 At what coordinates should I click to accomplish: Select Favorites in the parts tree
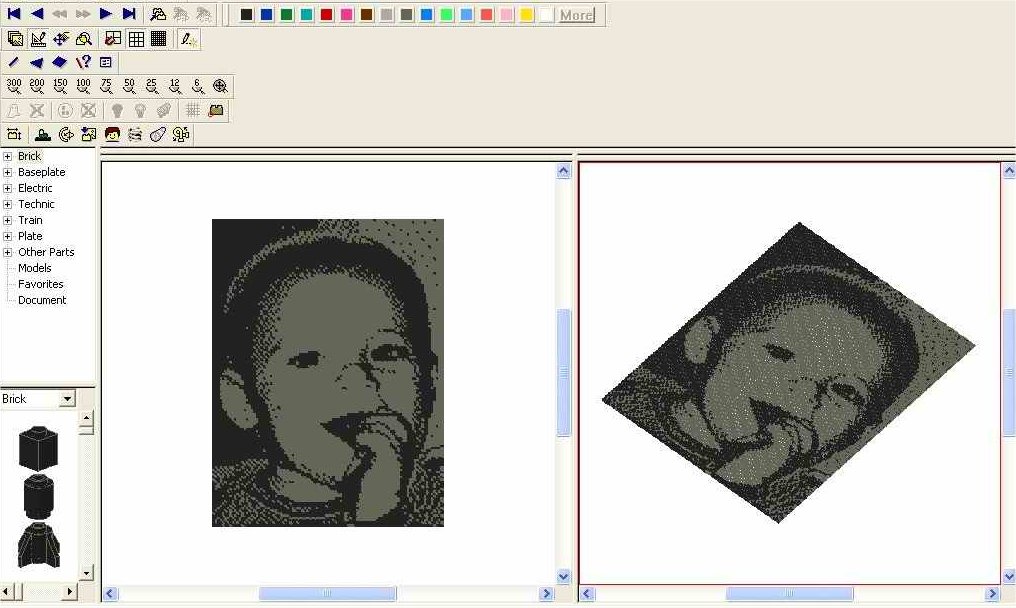point(41,285)
